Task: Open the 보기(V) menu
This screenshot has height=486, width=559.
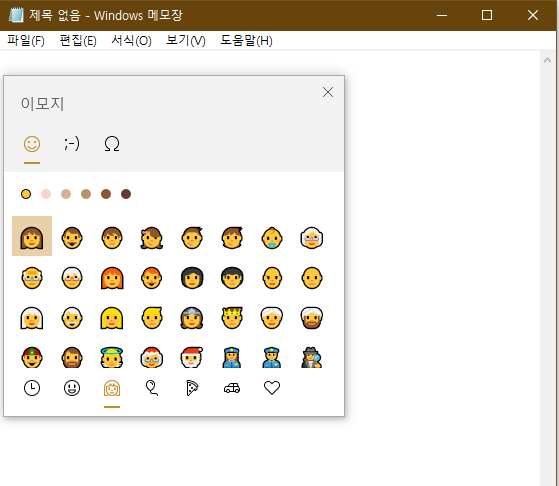Action: [186, 41]
